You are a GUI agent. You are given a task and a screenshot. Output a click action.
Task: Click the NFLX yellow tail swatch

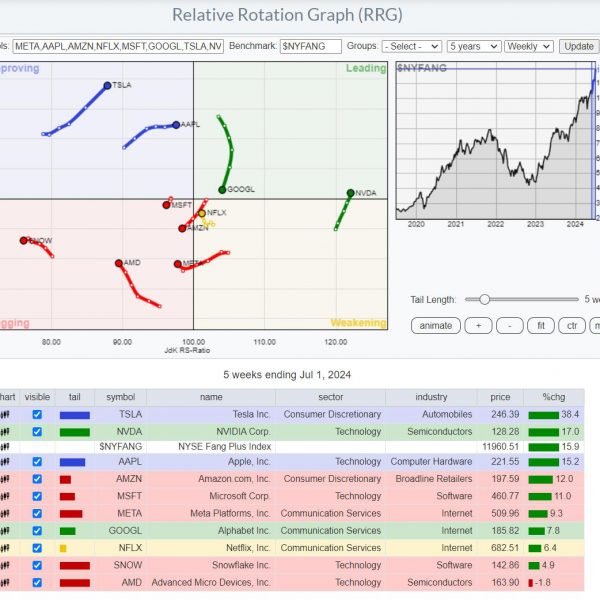[x=63, y=549]
